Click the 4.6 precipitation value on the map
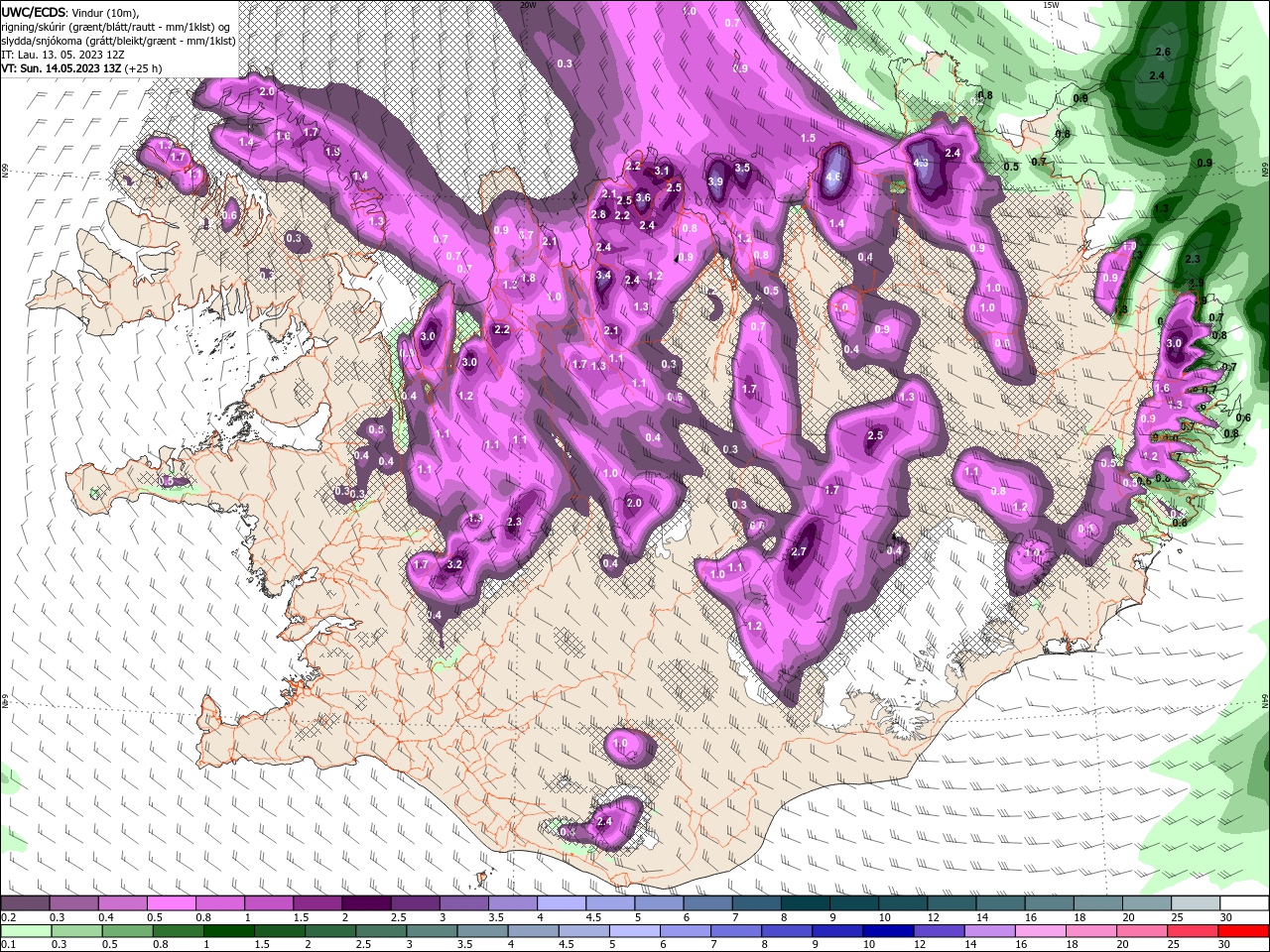Viewport: 1270px width, 952px height. click(833, 178)
